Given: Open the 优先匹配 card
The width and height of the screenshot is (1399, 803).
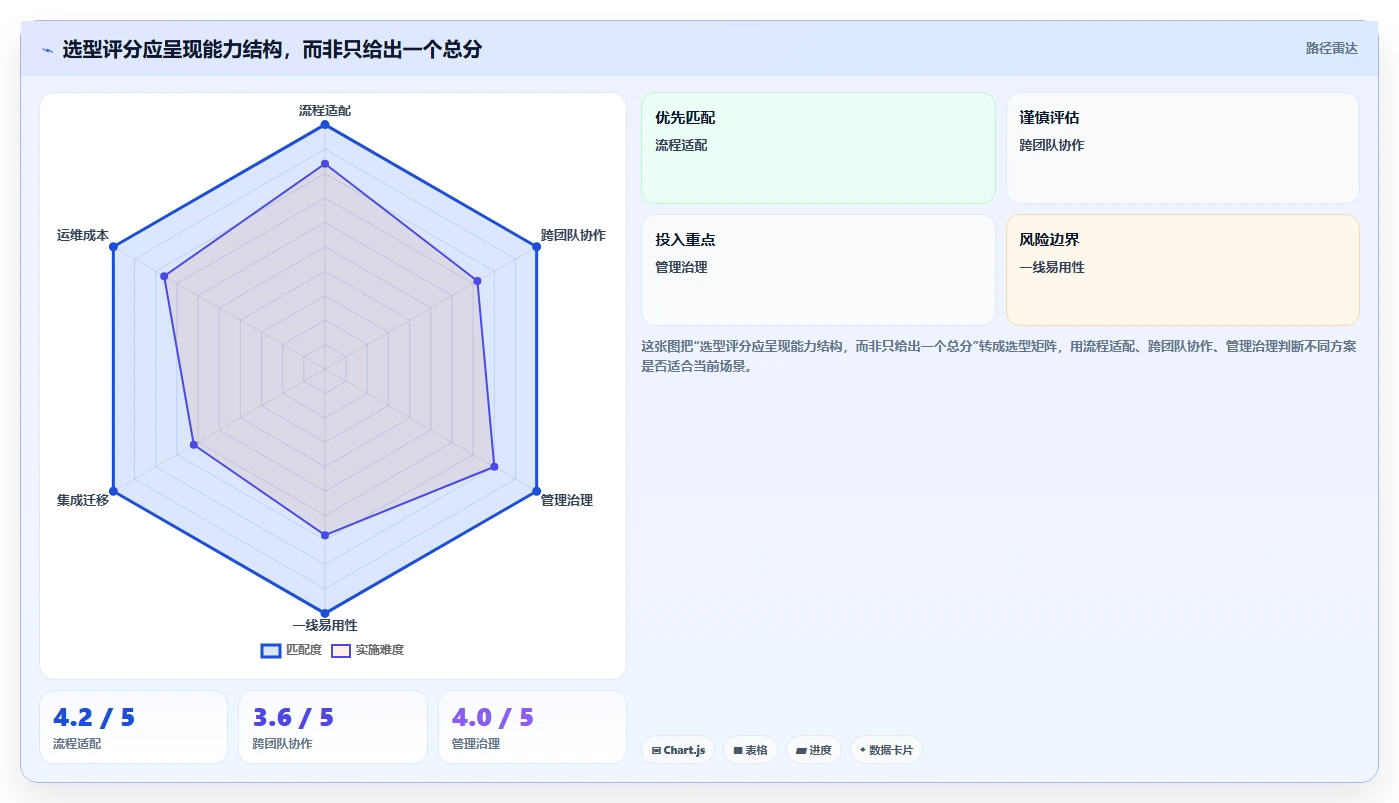Looking at the screenshot, I should click(x=818, y=148).
